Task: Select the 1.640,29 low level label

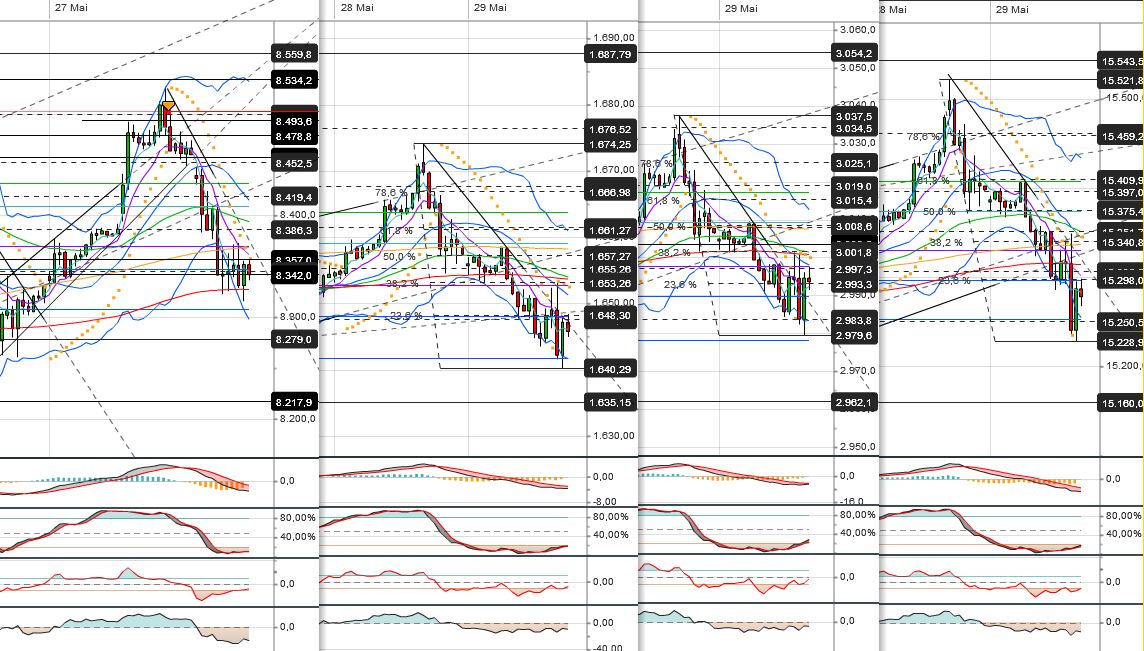Action: coord(611,369)
